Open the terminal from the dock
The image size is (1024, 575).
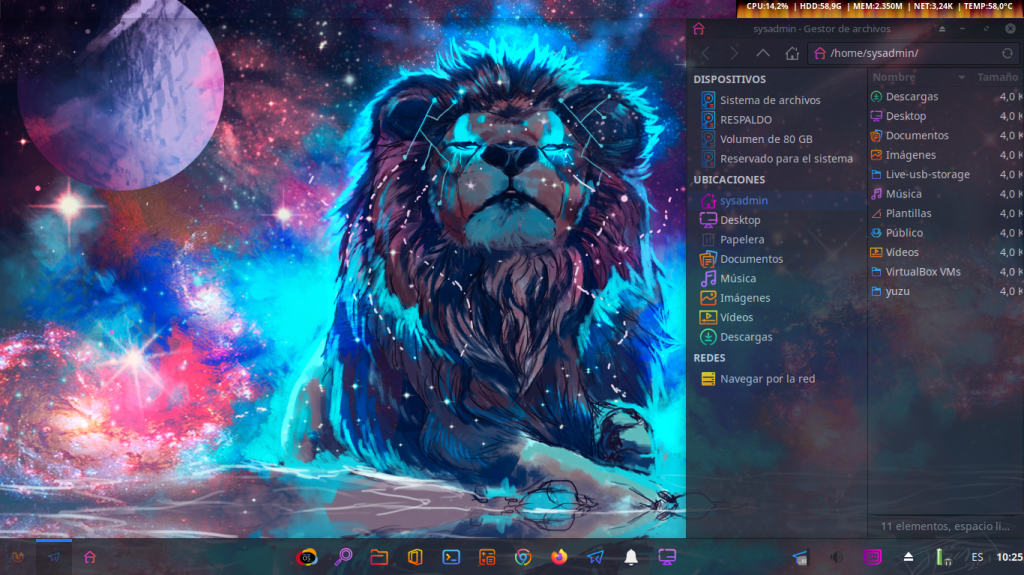click(451, 557)
